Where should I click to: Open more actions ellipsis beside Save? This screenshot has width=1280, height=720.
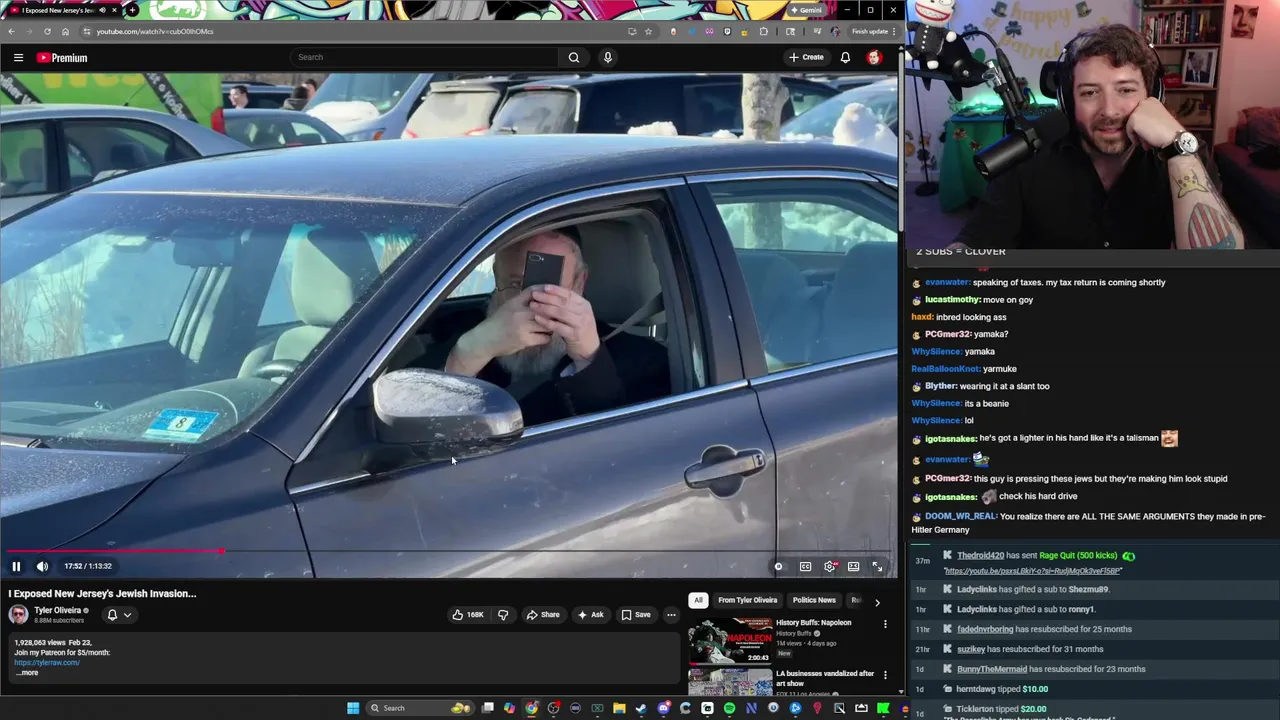[x=671, y=614]
